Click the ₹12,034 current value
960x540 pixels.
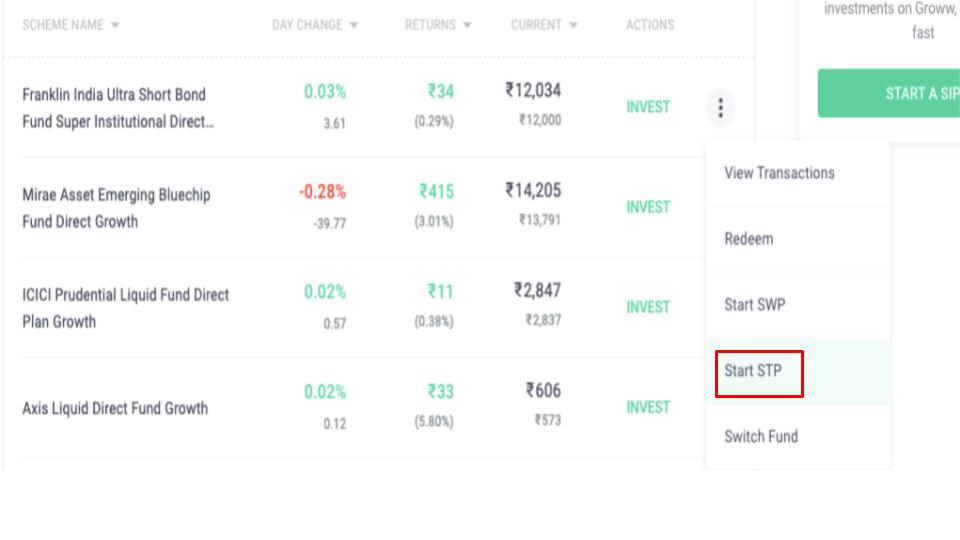tap(533, 91)
